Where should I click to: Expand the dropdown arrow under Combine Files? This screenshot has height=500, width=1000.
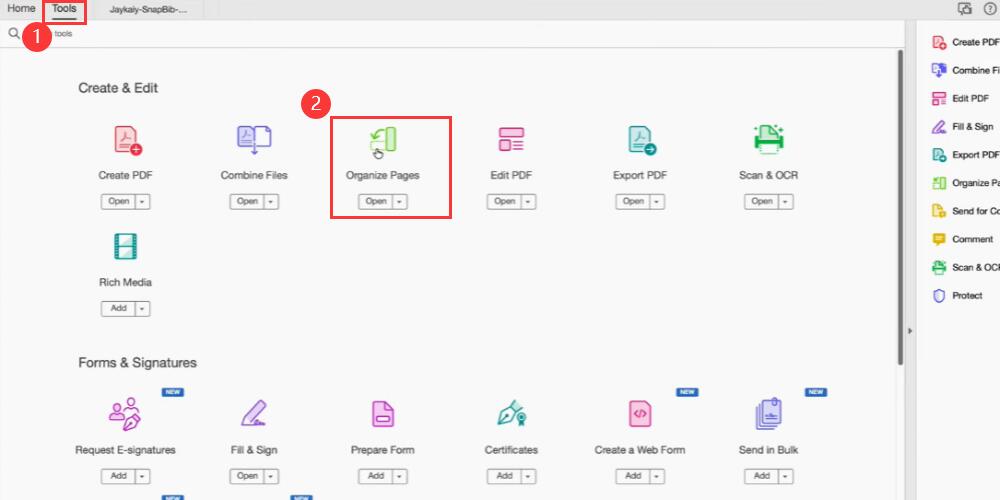tap(272, 202)
